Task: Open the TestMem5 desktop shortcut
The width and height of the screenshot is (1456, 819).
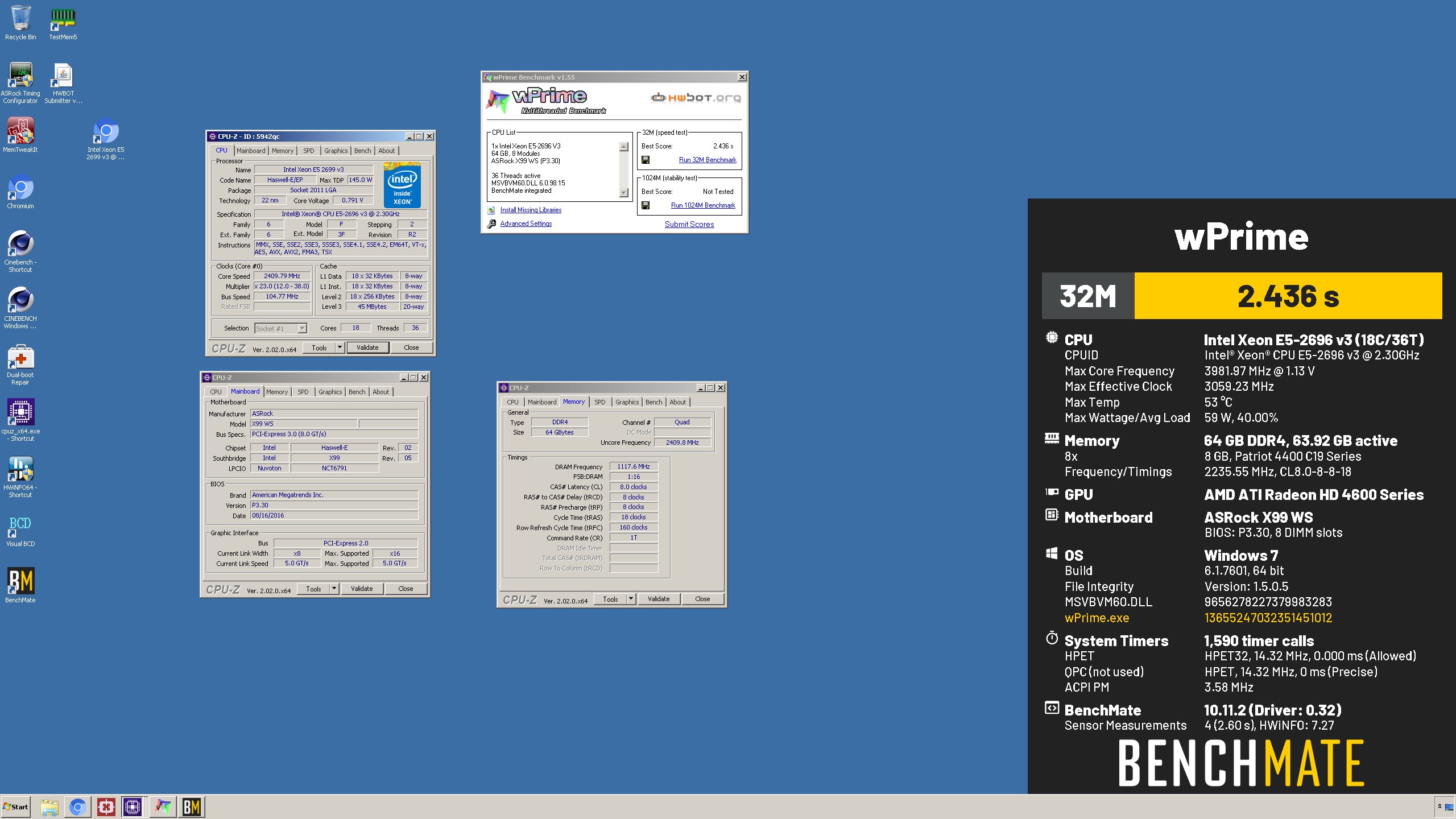Action: pyautogui.click(x=63, y=23)
